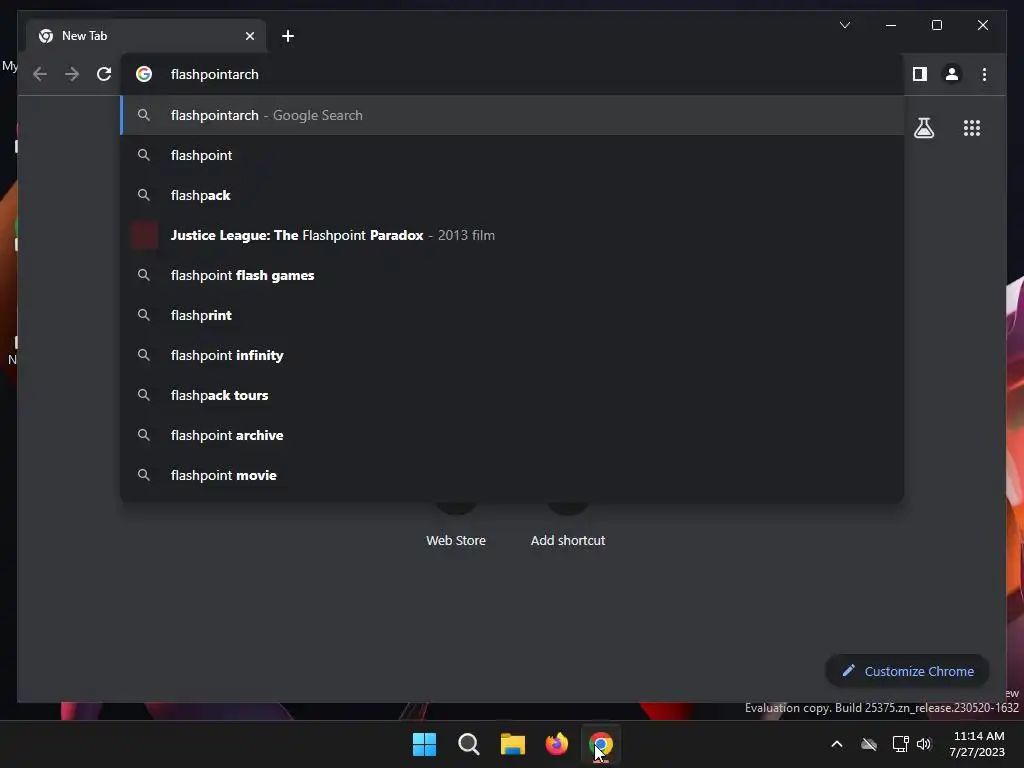The height and width of the screenshot is (768, 1024).
Task: Choose 'flashpoint infinity' suggestion
Action: click(512, 355)
